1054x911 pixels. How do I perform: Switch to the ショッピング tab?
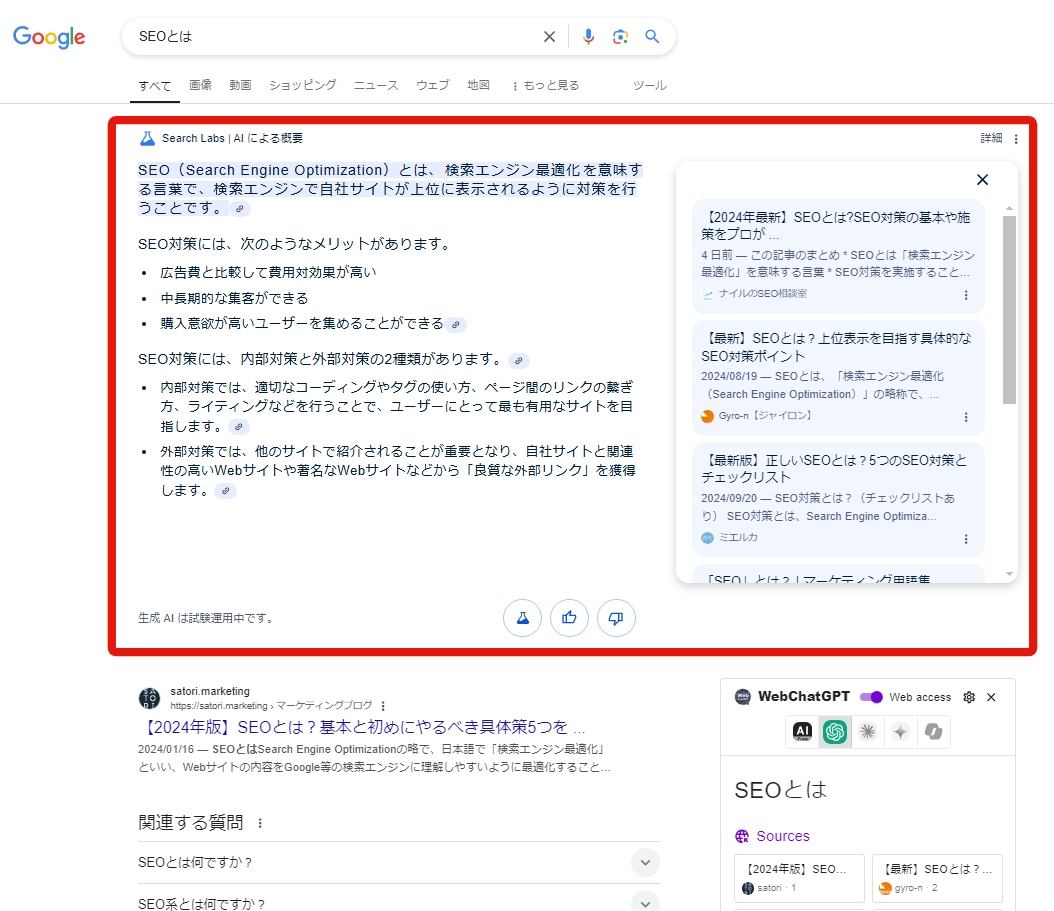(302, 85)
